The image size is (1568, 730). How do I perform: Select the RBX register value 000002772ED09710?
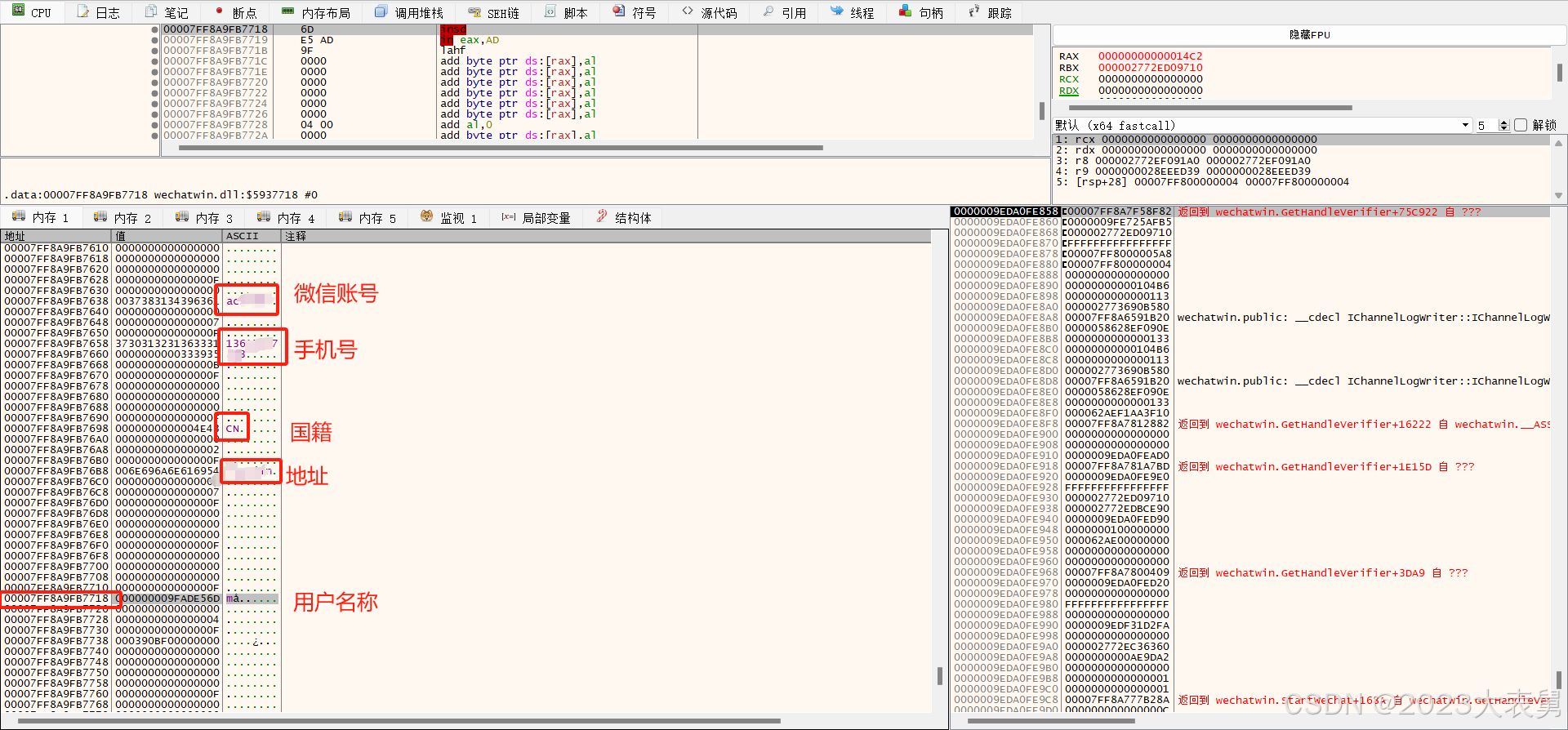(1150, 68)
